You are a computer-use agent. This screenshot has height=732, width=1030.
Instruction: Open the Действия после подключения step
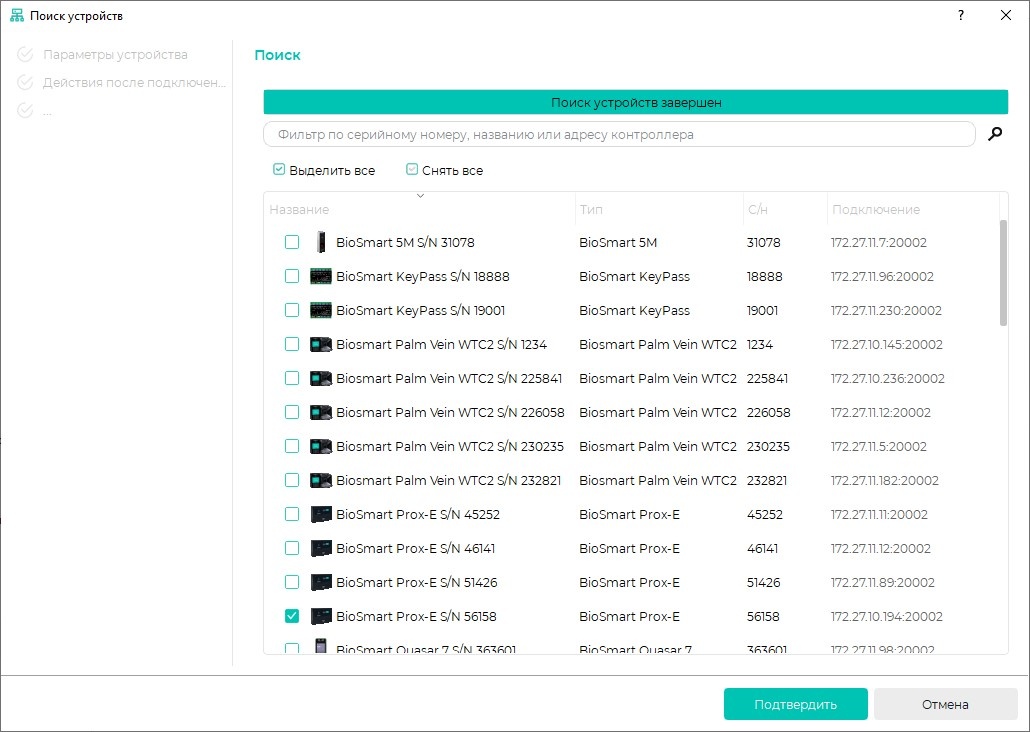pyautogui.click(x=134, y=83)
